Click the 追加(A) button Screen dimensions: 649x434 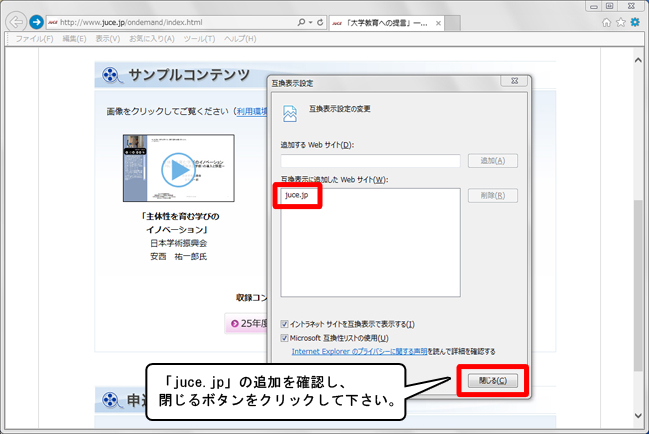coord(493,161)
